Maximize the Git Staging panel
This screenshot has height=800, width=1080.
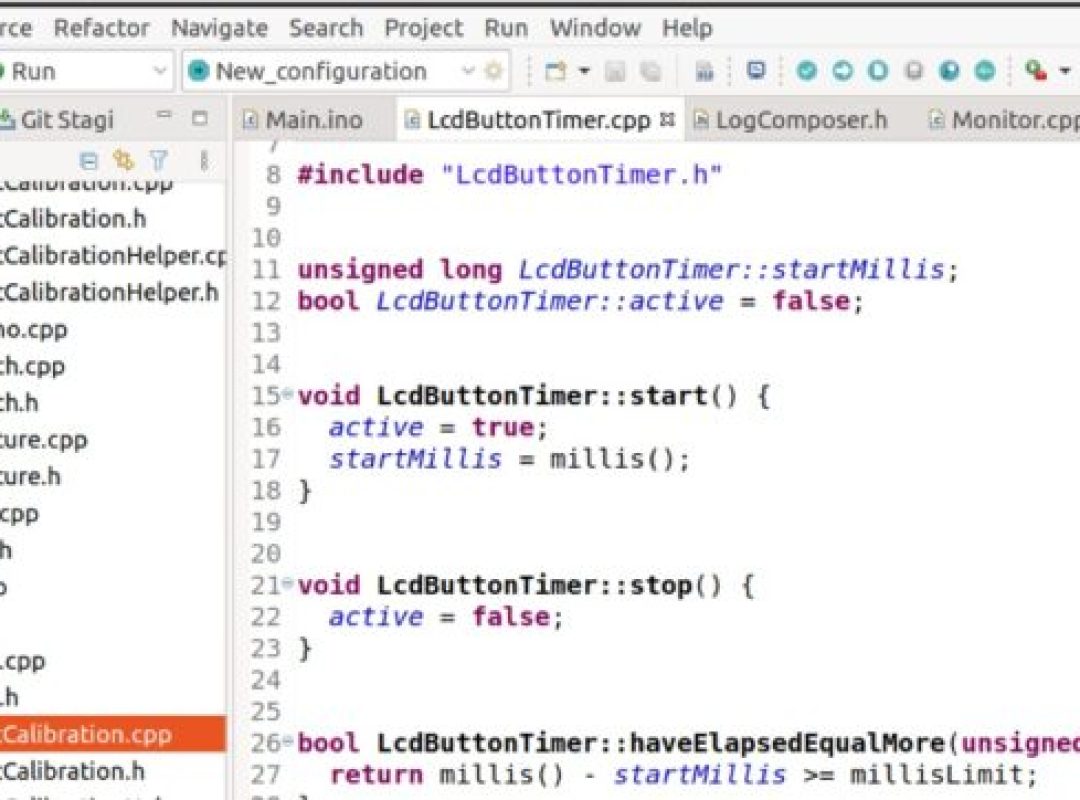pyautogui.click(x=200, y=119)
